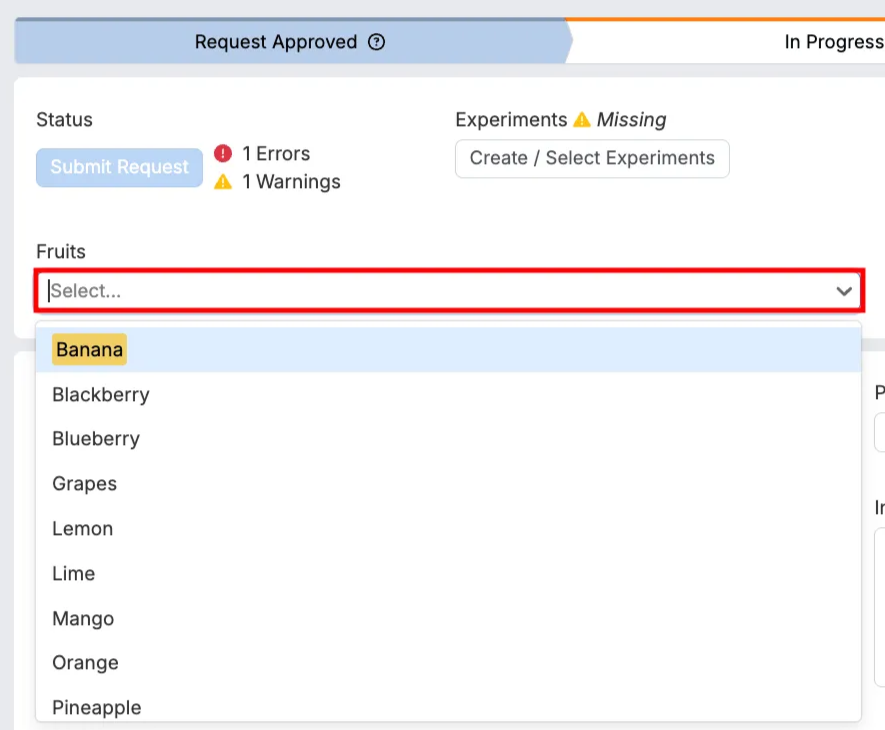885x730 pixels.
Task: Choose Lemon from the dropdown
Action: (83, 529)
